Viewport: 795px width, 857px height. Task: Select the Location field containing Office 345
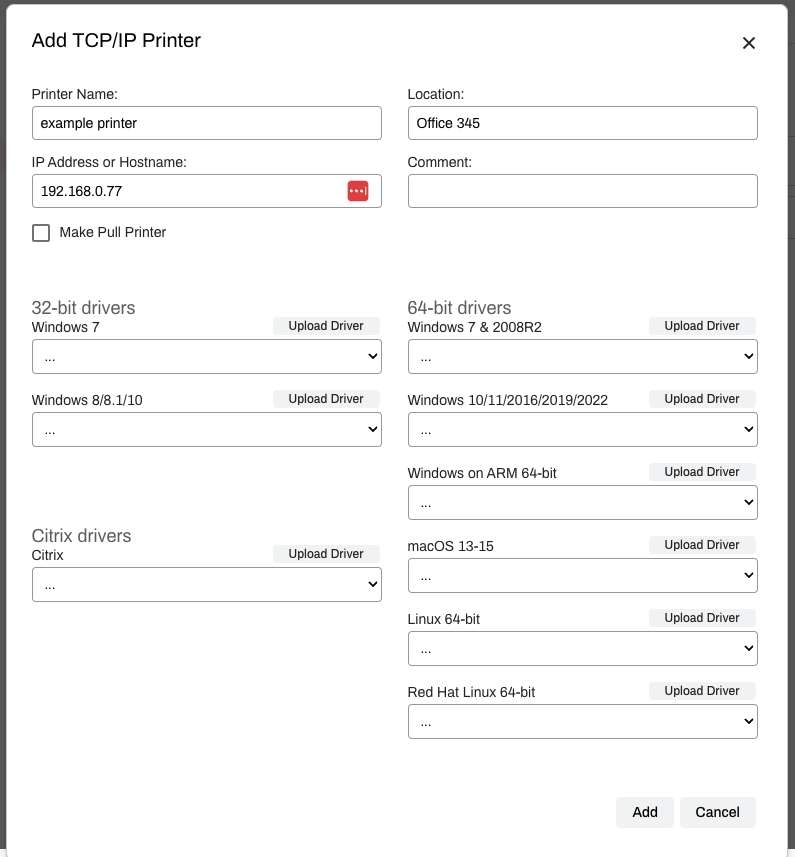point(582,123)
